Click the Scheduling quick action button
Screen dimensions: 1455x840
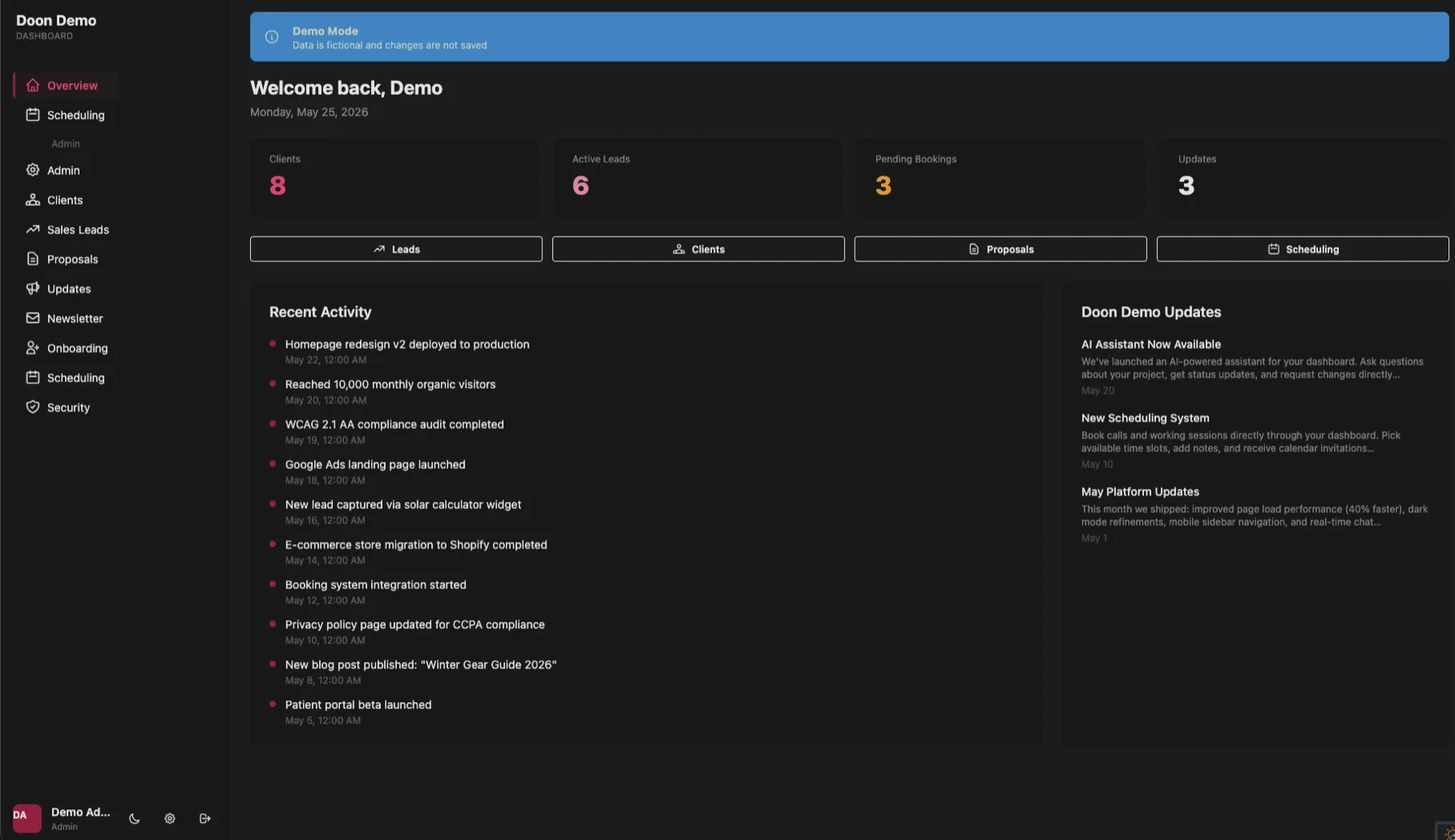1302,249
